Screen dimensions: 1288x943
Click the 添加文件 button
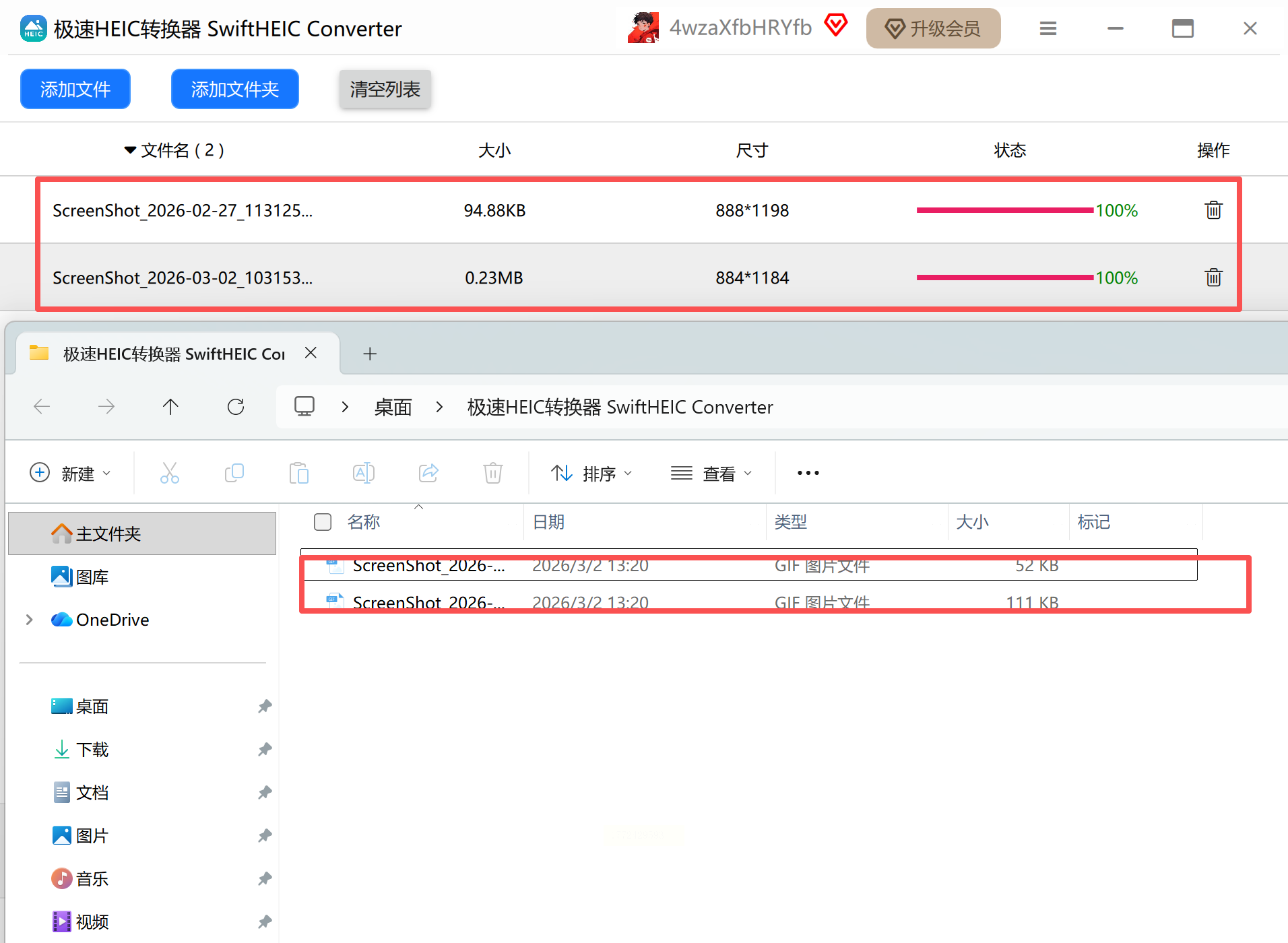click(75, 89)
